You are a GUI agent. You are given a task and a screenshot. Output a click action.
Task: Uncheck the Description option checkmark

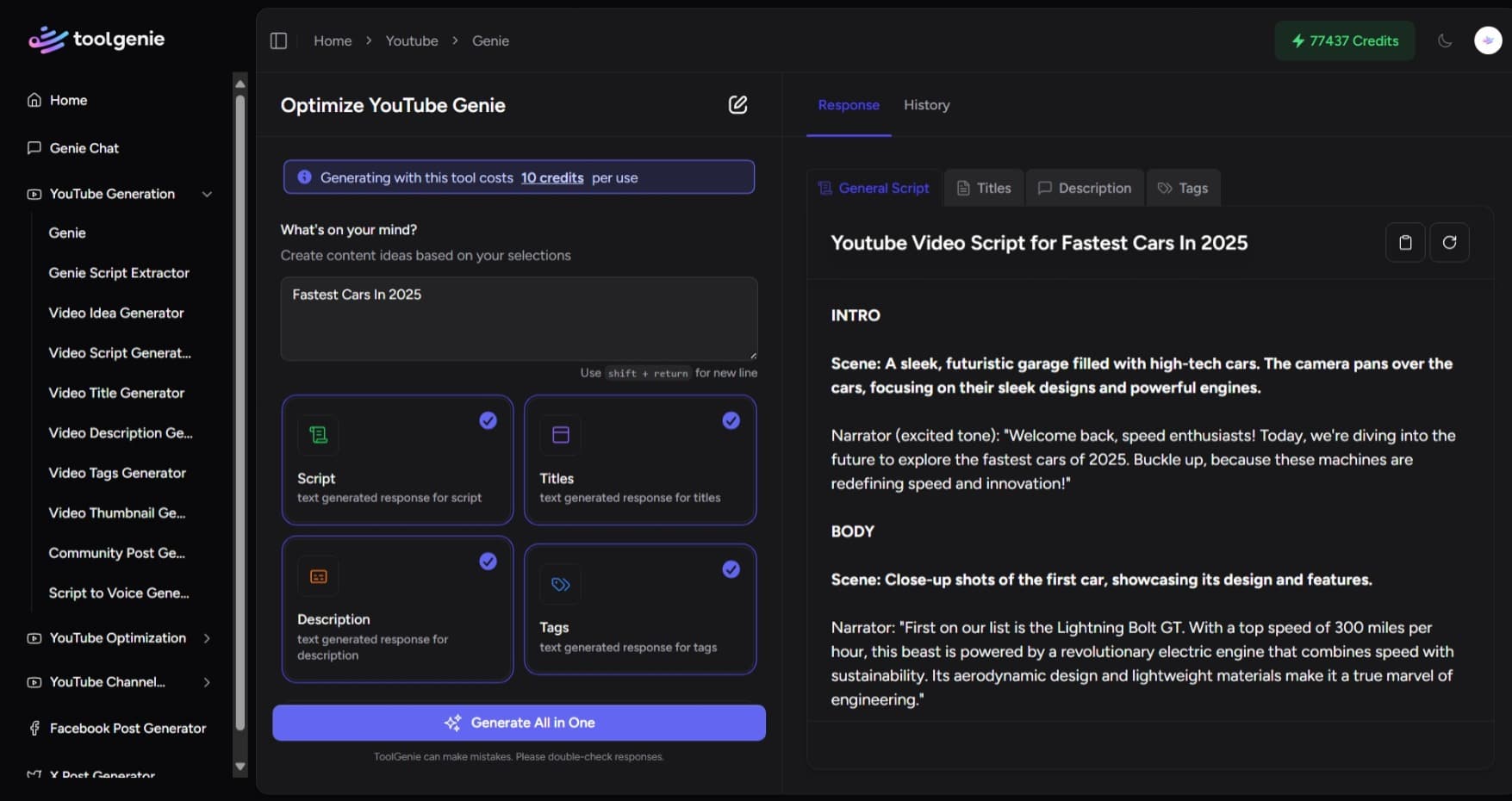coord(488,562)
